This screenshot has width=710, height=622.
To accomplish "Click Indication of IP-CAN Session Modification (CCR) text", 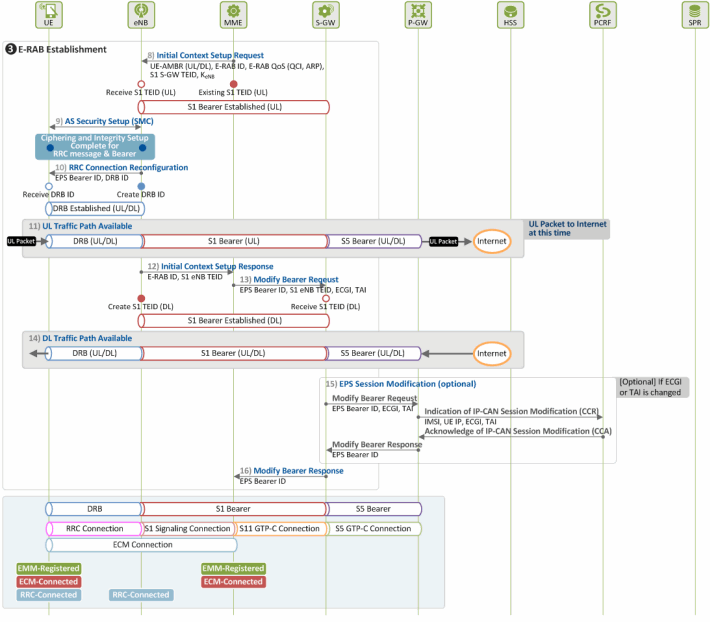I will [512, 411].
